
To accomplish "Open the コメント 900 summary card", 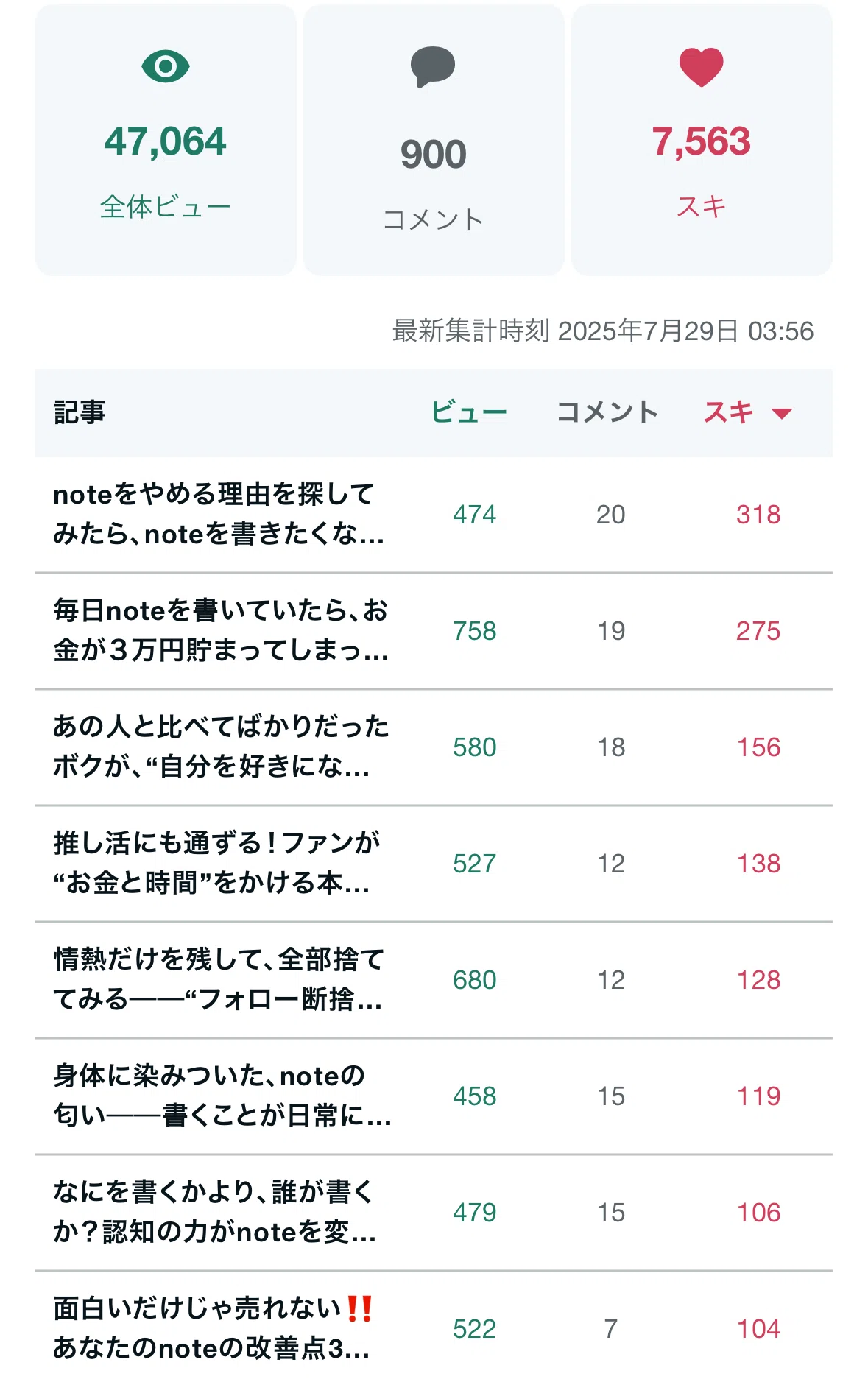I will pyautogui.click(x=434, y=140).
